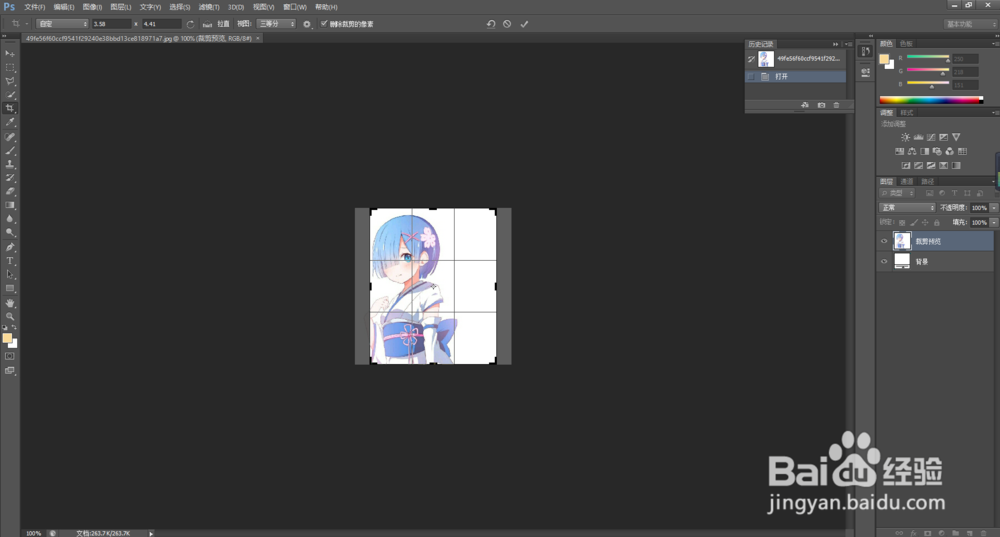The width and height of the screenshot is (1000, 537).
Task: Select the Gradient tool
Action: (x=10, y=205)
